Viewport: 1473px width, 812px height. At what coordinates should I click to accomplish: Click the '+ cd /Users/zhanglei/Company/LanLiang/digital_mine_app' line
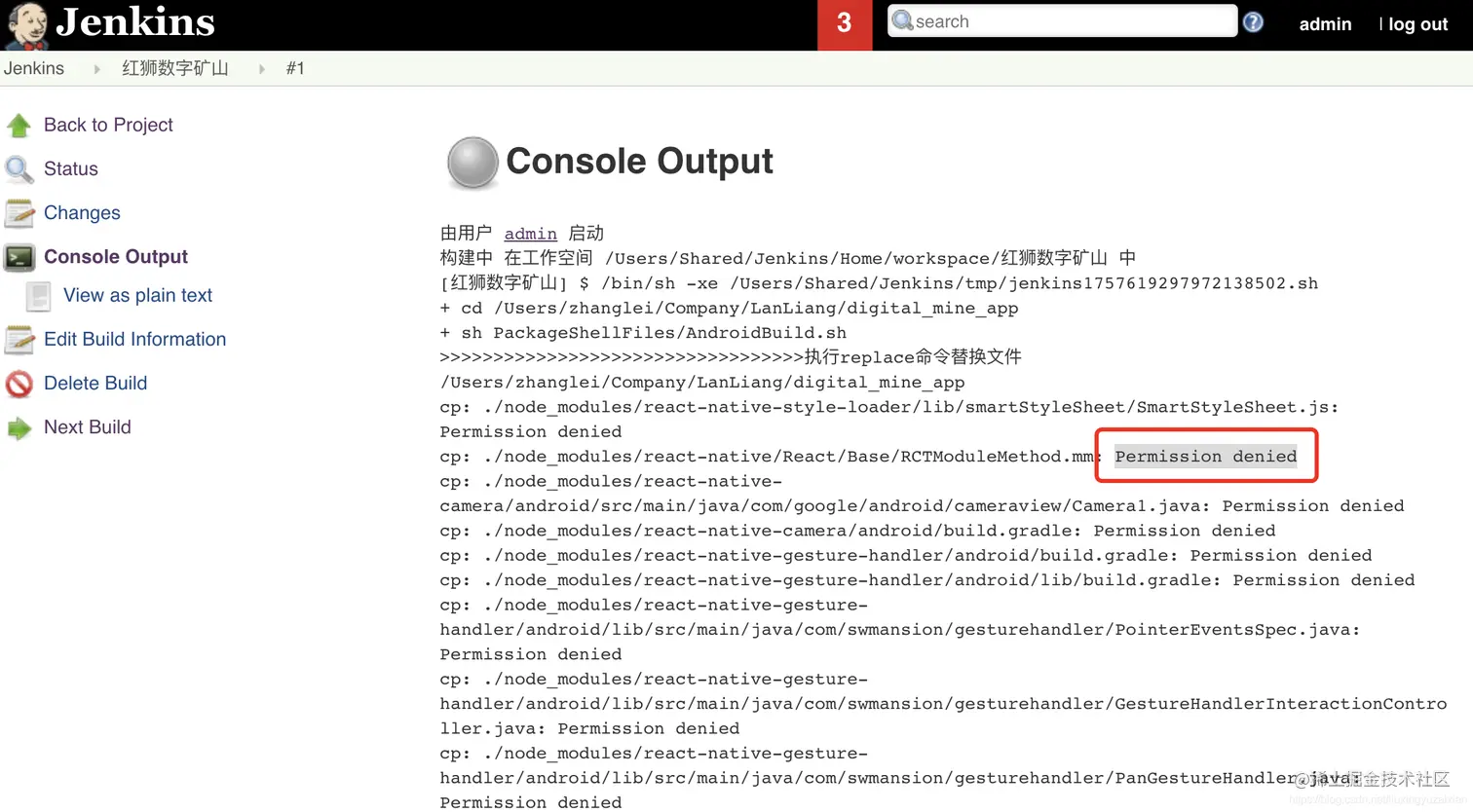point(729,308)
